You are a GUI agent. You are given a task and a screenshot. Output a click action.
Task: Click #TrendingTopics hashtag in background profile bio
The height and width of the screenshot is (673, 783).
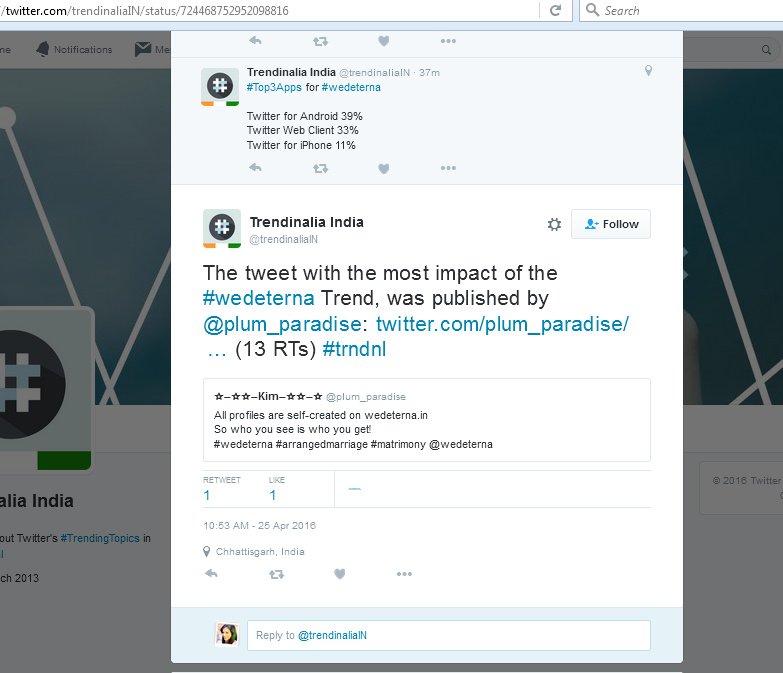click(100, 538)
